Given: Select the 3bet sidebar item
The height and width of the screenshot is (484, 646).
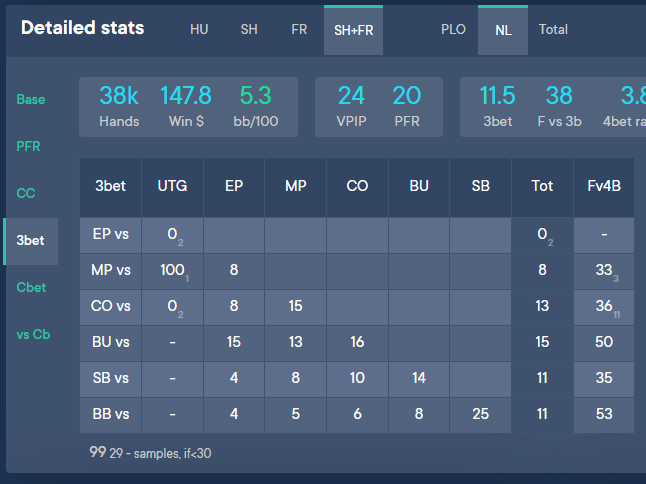Looking at the screenshot, I should [x=30, y=241].
